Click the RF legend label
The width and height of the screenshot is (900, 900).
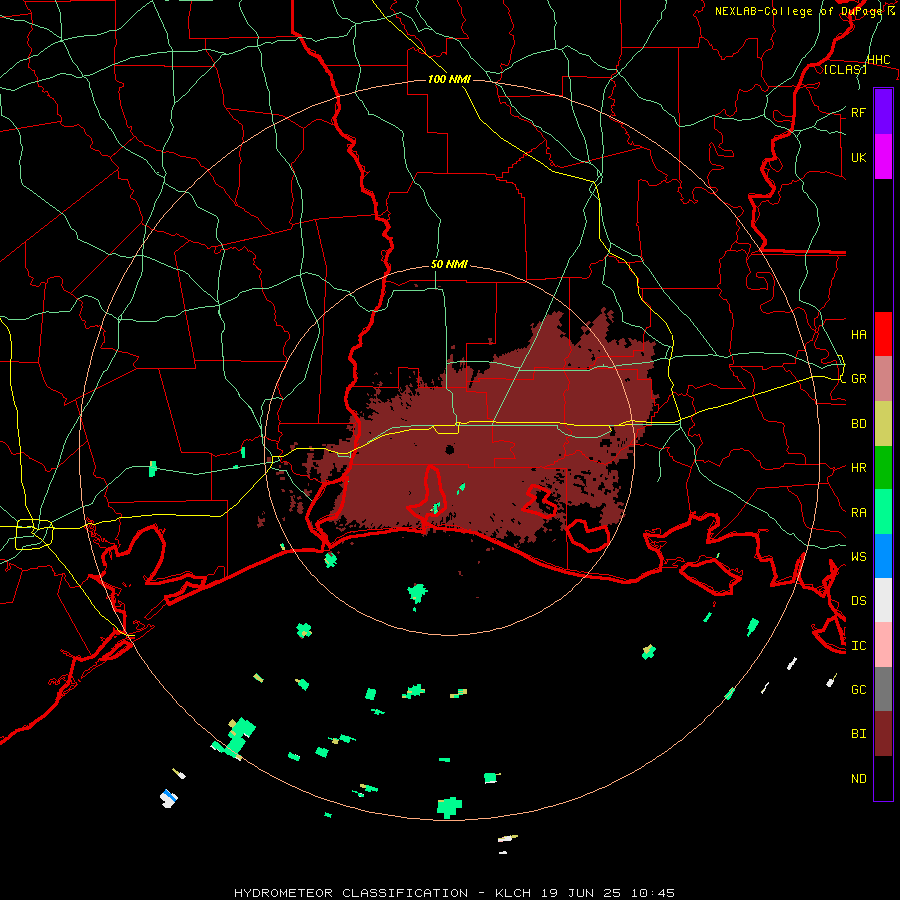tap(859, 112)
